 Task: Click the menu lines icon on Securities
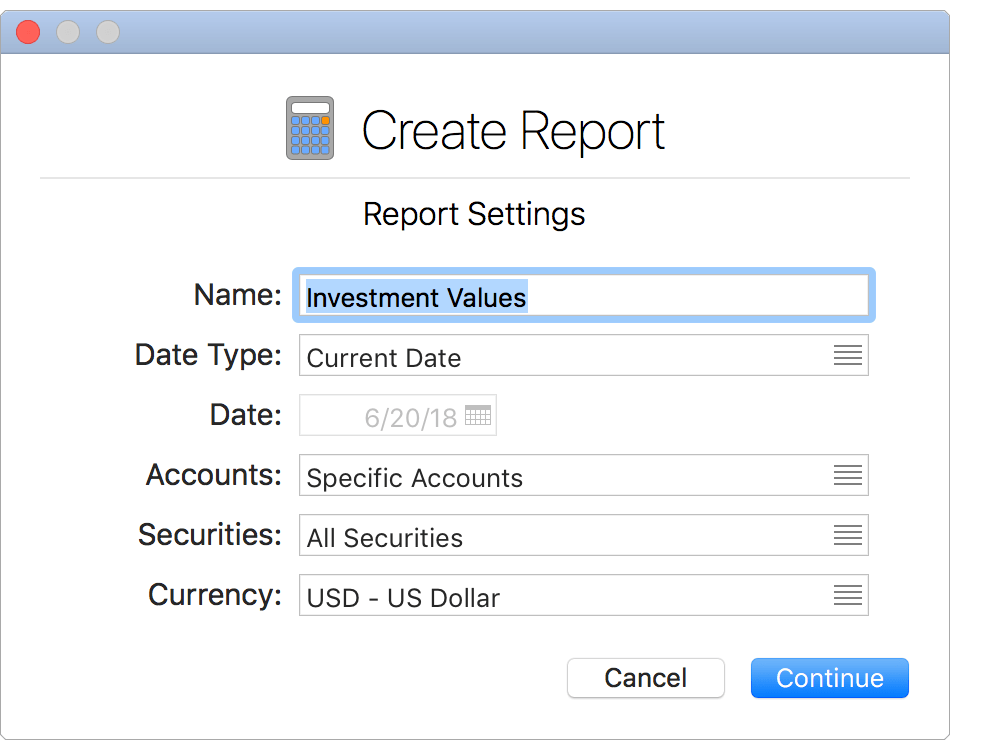pyautogui.click(x=848, y=535)
